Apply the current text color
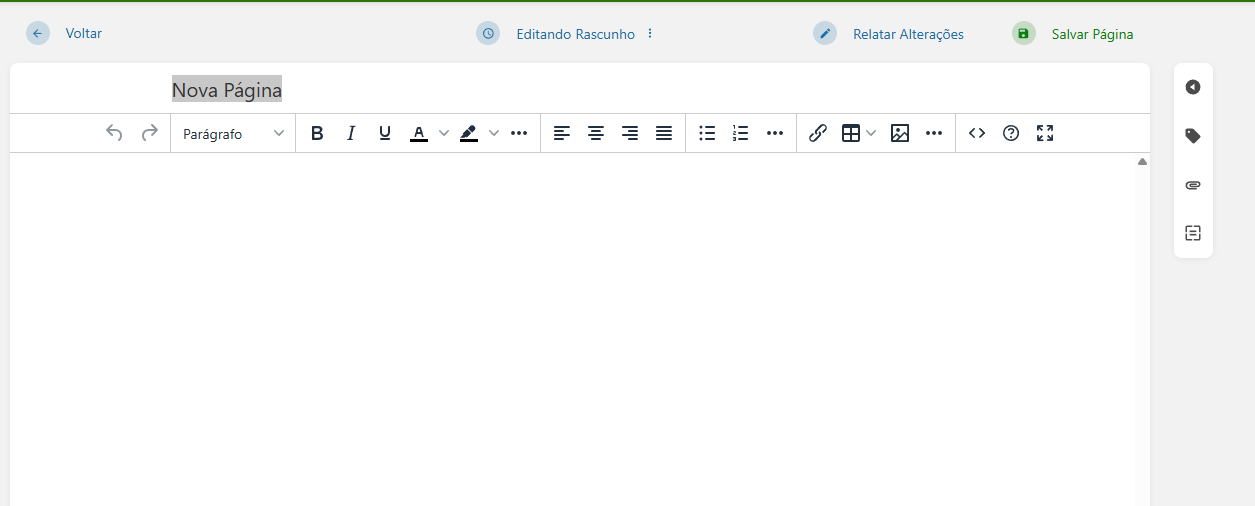 click(419, 133)
